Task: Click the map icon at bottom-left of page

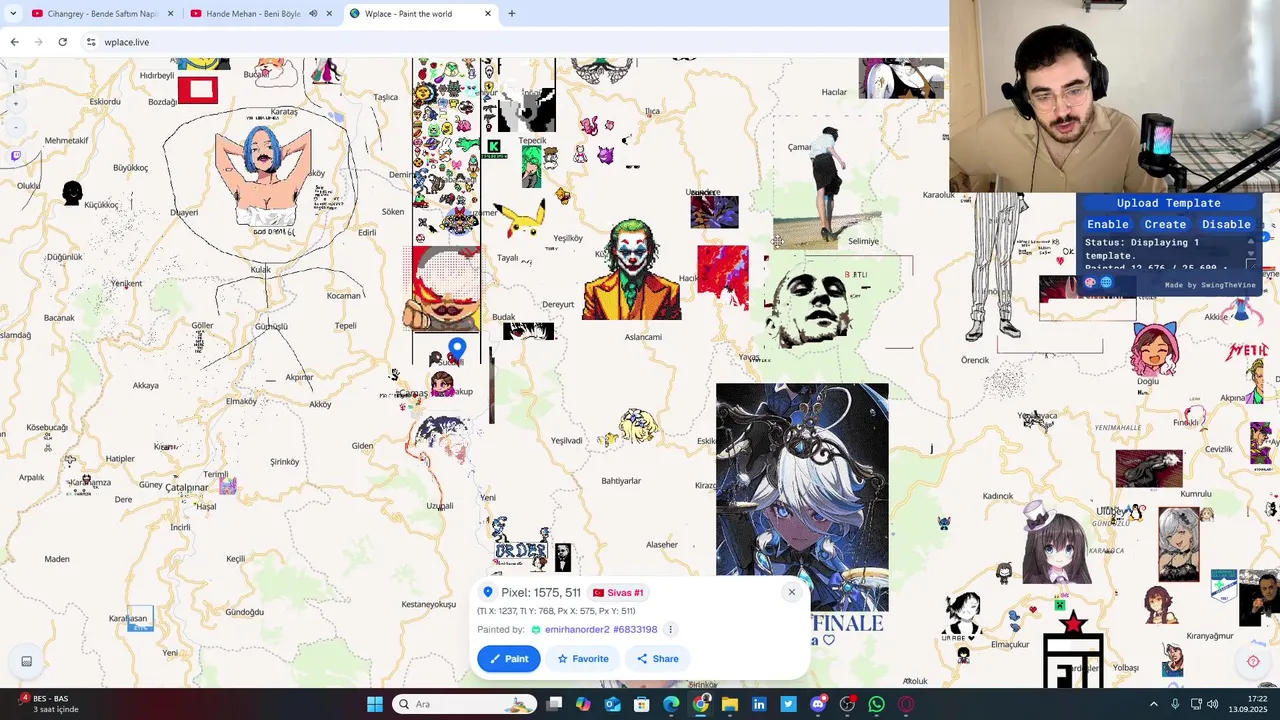Action: pyautogui.click(x=27, y=661)
